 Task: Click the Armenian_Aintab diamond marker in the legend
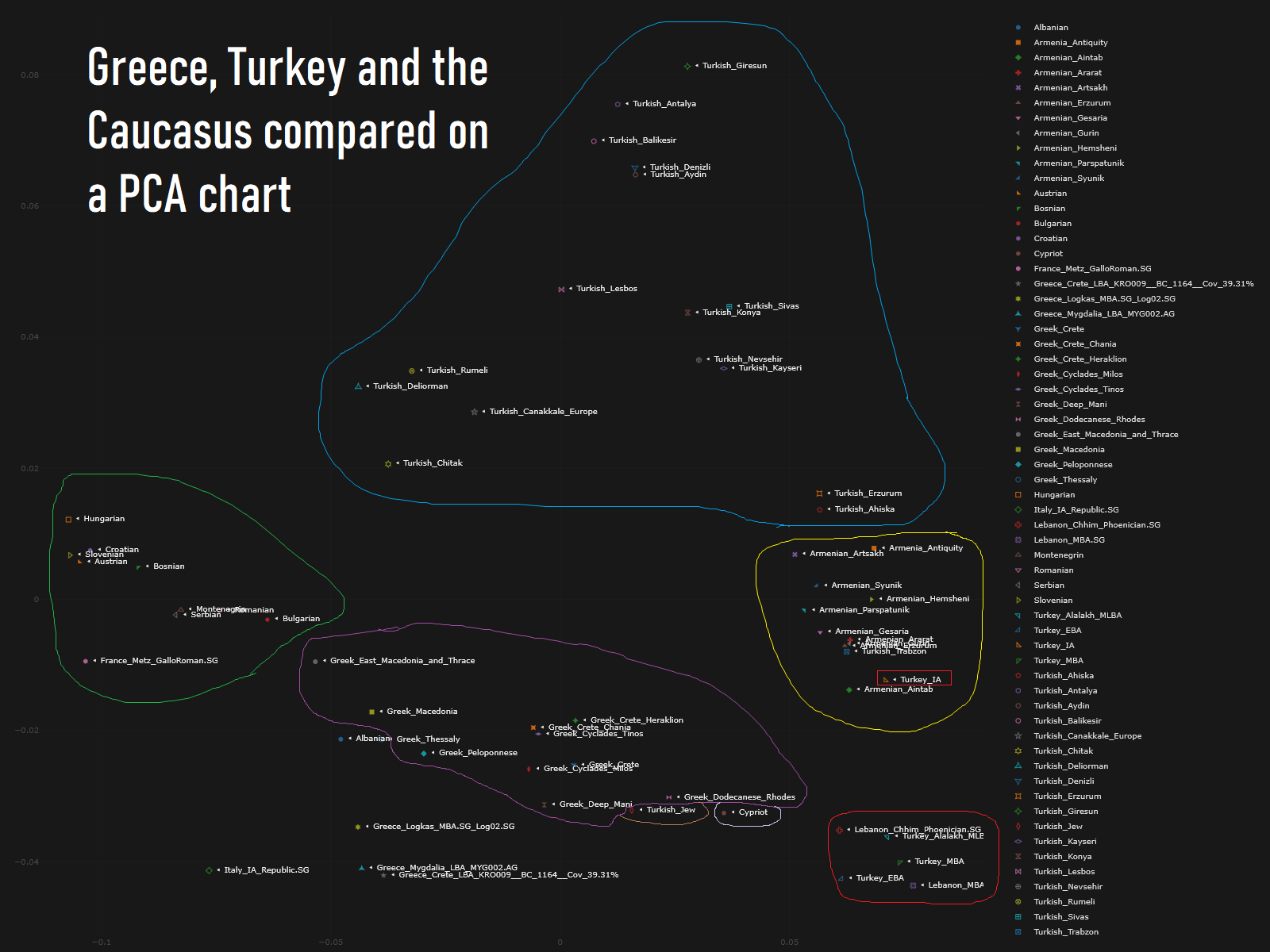pyautogui.click(x=1018, y=58)
